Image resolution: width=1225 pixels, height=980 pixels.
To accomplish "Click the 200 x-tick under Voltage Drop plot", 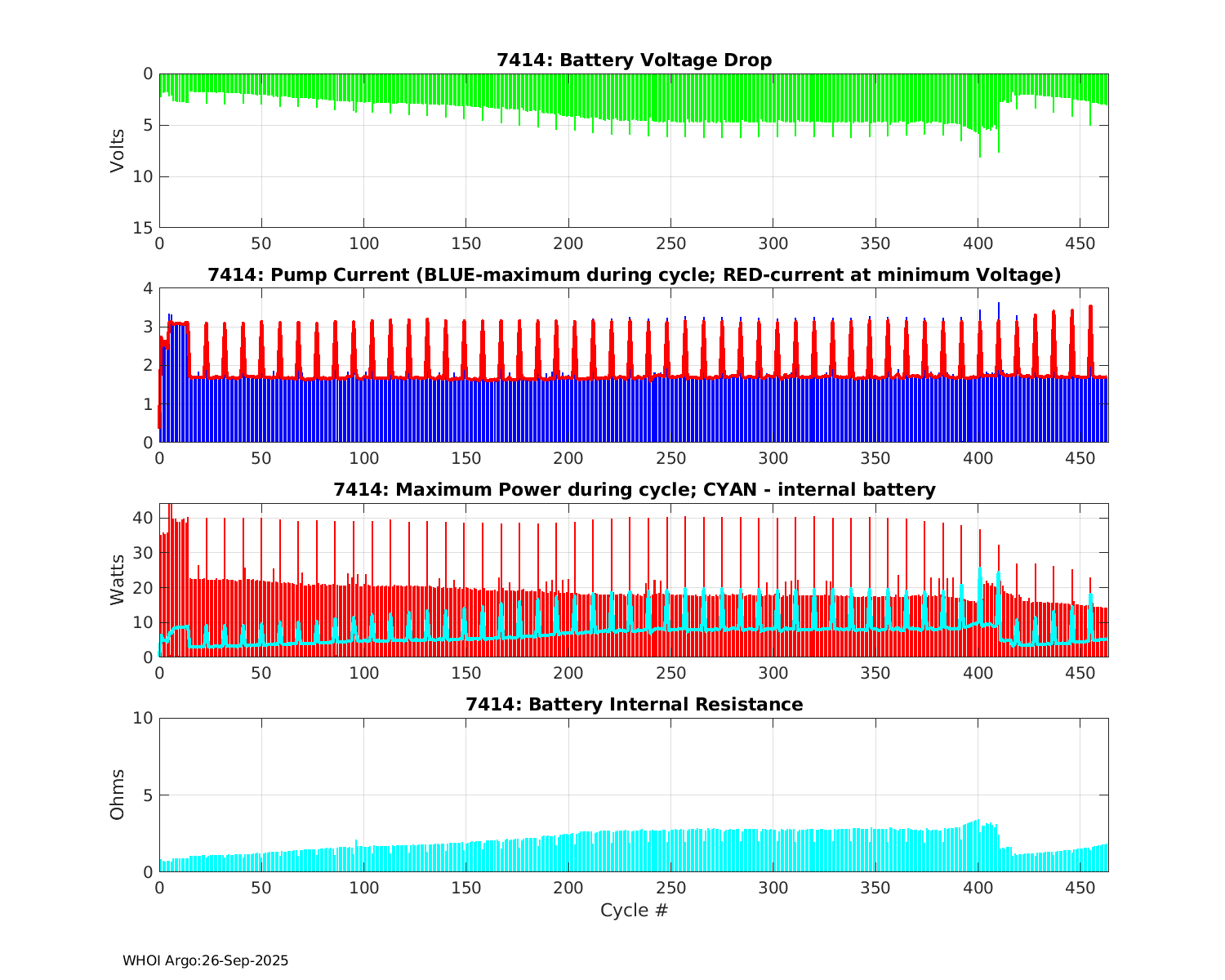I will [568, 243].
